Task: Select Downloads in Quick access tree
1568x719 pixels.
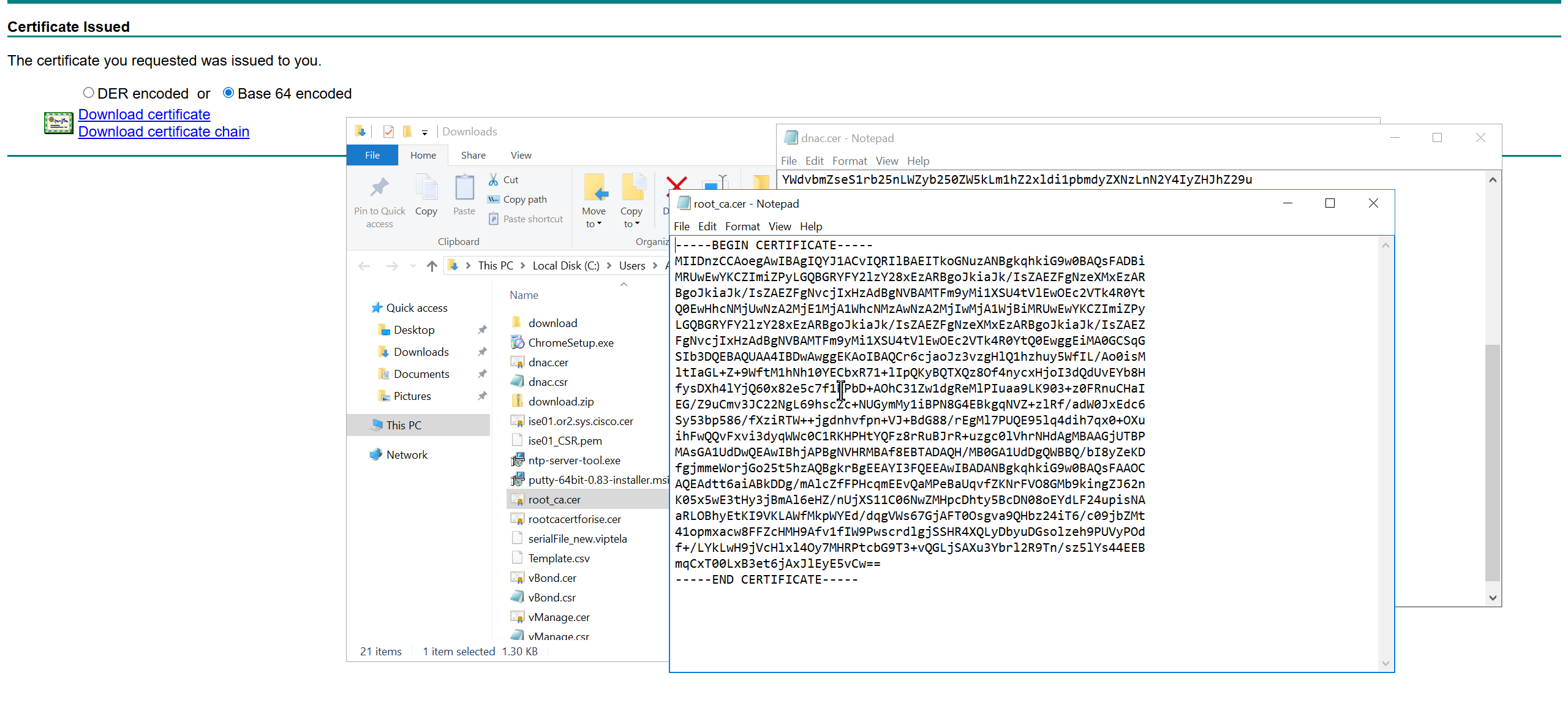Action: point(421,352)
